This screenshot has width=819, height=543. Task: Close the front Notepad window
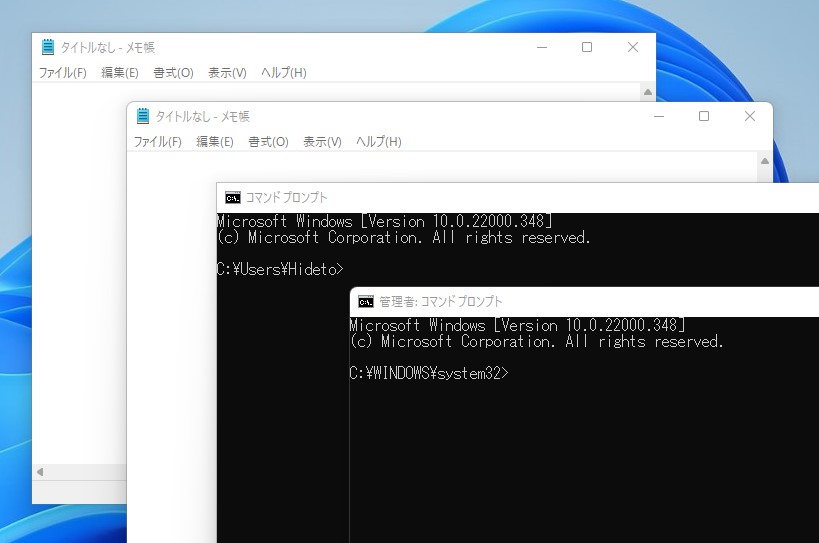pos(750,116)
